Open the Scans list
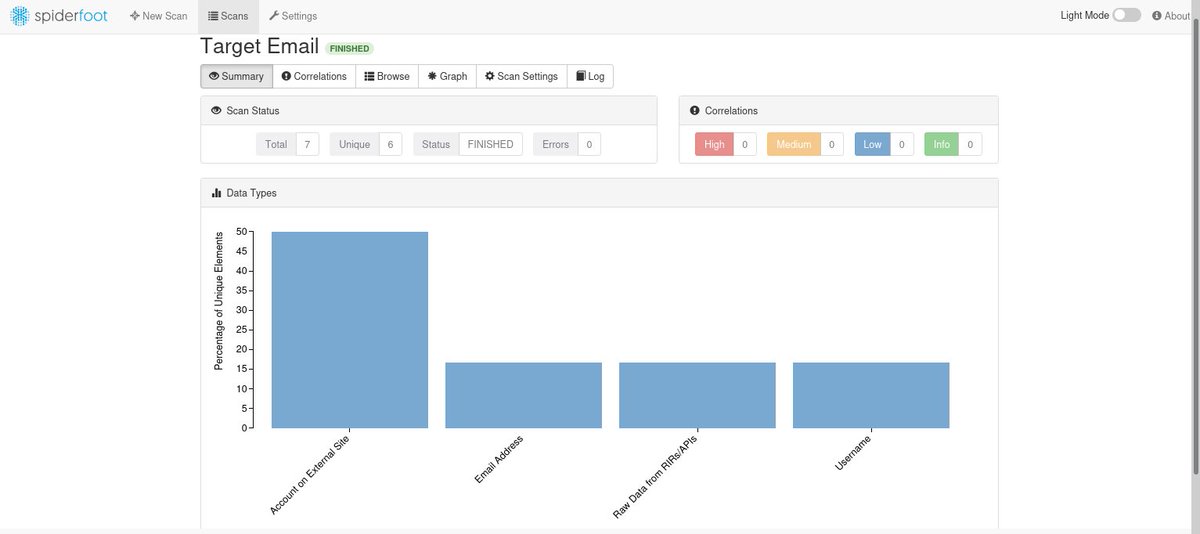This screenshot has height=534, width=1200. (228, 16)
